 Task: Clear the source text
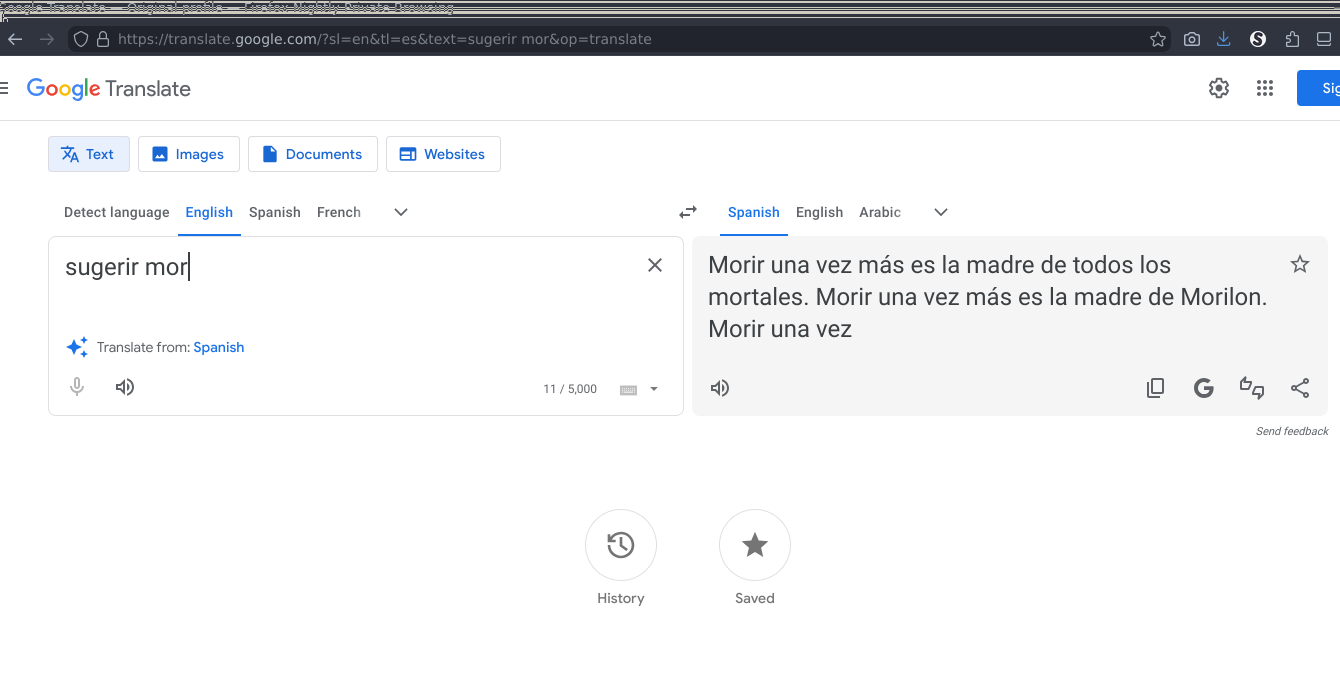point(655,265)
